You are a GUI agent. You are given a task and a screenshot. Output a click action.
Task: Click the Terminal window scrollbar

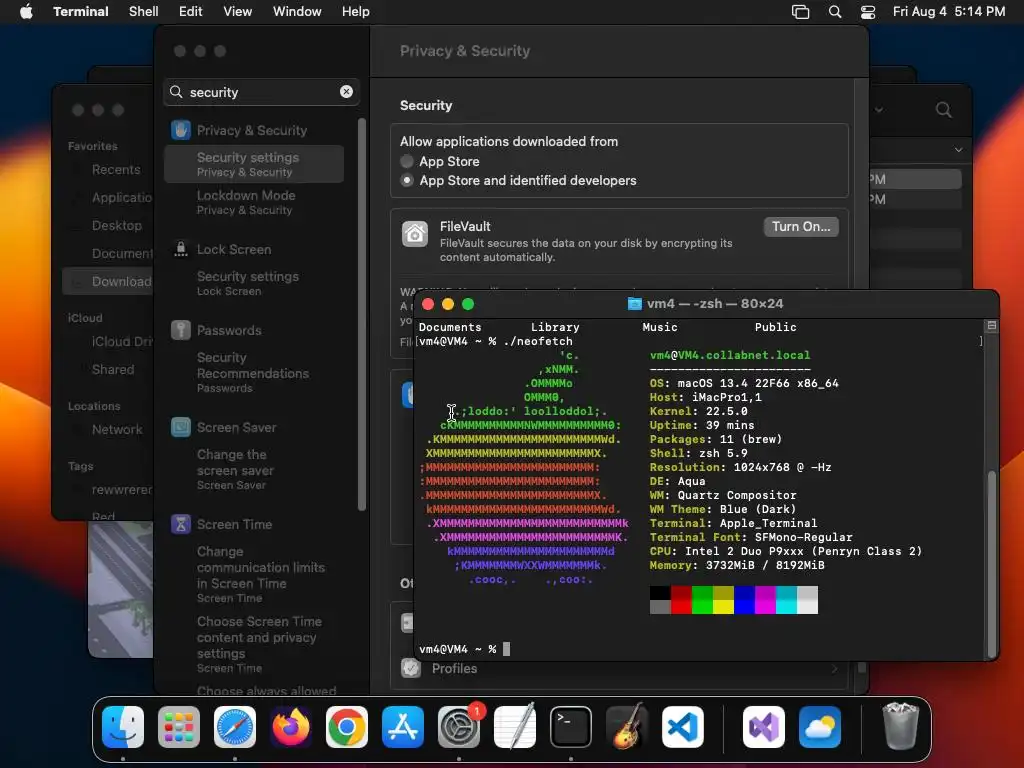point(991,562)
